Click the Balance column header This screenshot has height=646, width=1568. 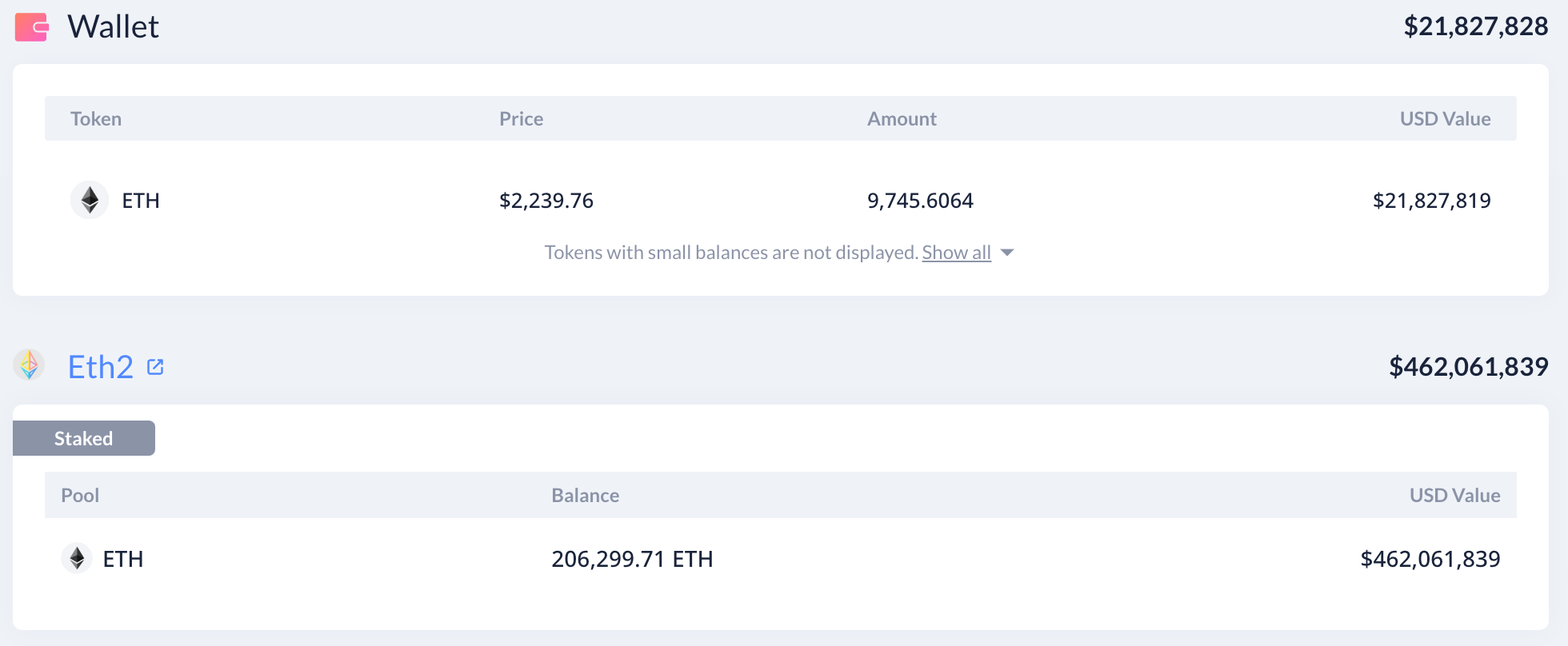click(585, 495)
